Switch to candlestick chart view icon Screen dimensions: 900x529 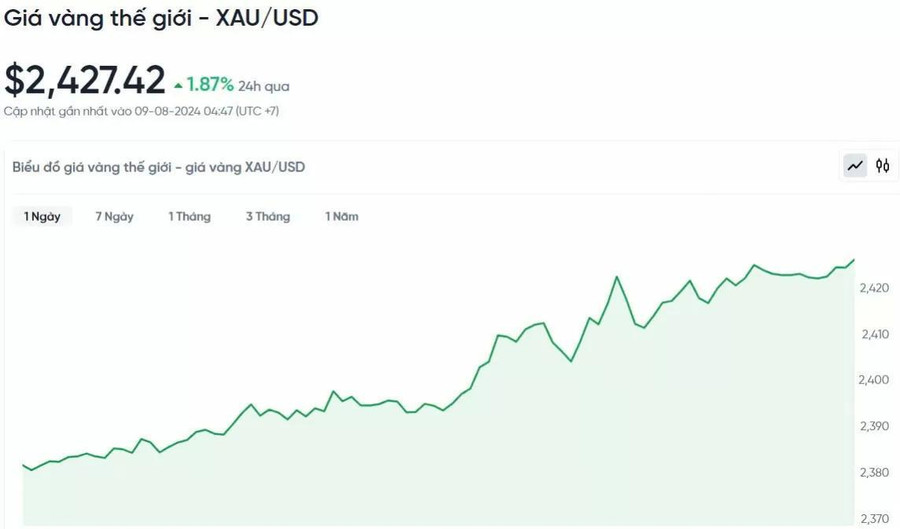[x=882, y=166]
